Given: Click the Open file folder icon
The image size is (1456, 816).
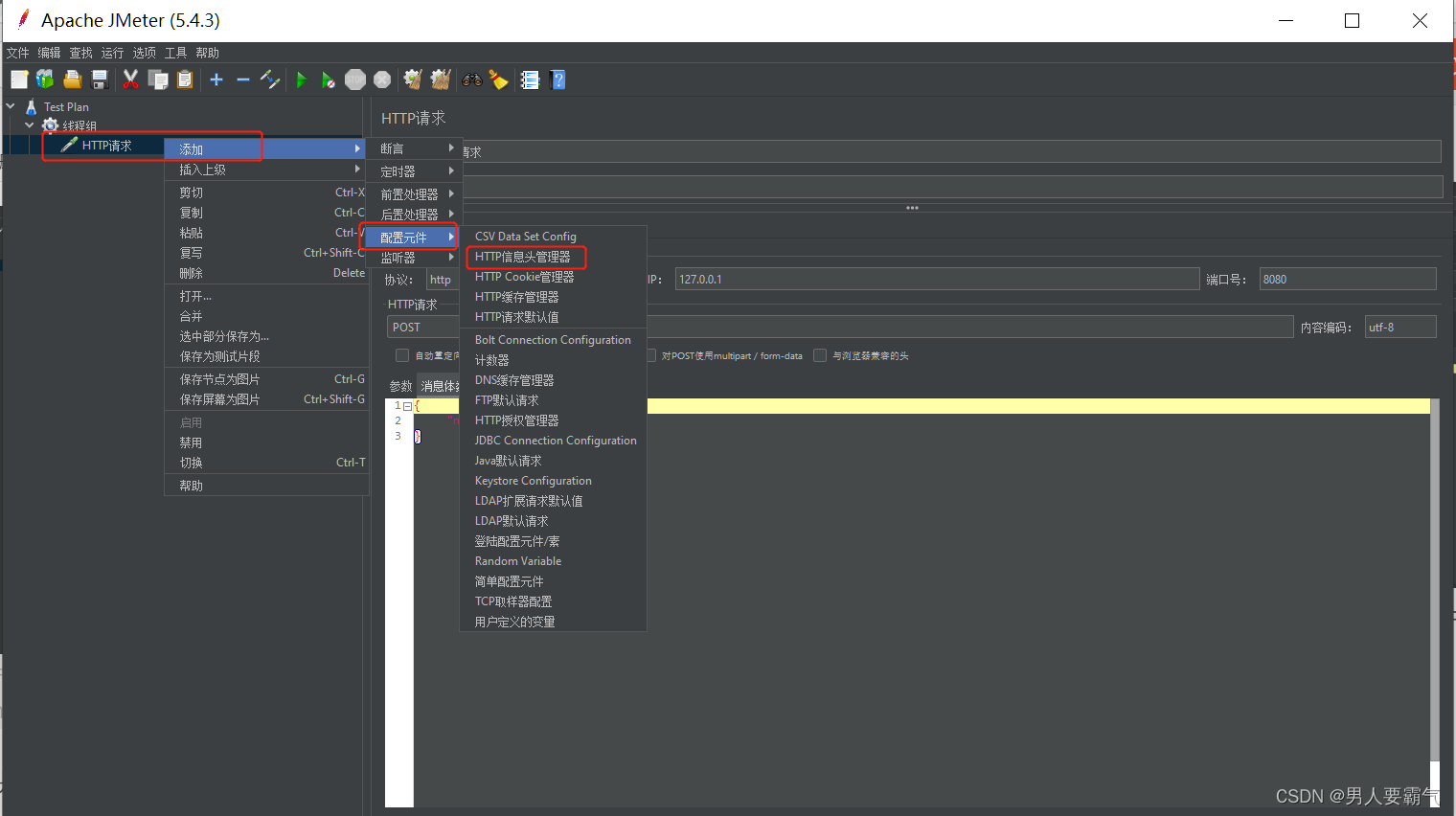Looking at the screenshot, I should pyautogui.click(x=72, y=79).
